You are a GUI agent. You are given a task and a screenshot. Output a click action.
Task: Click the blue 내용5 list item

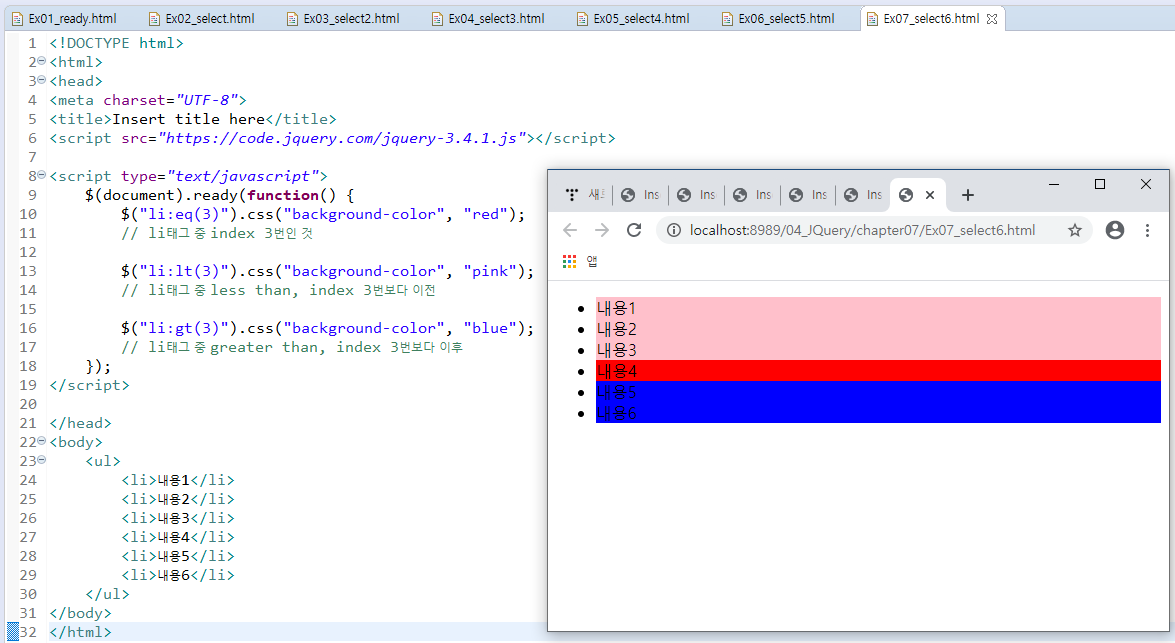pos(878,392)
